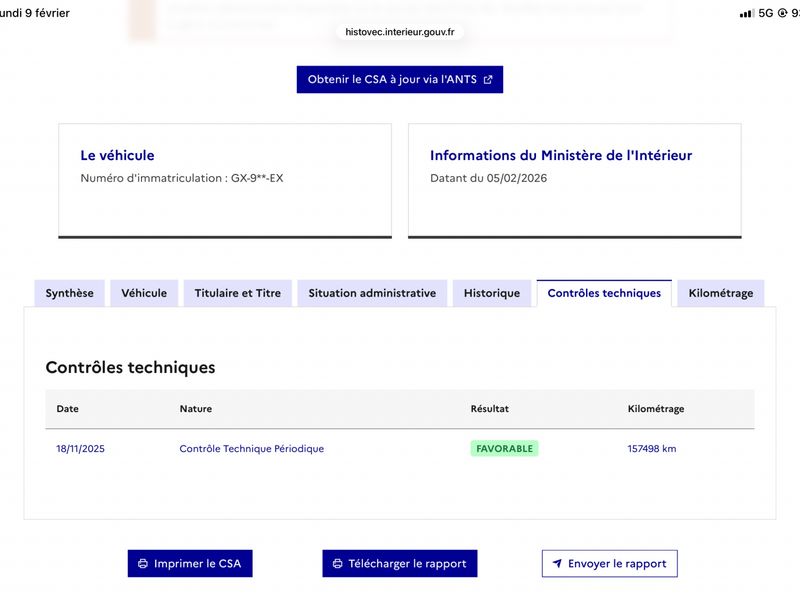
Task: Click the printer icon on Imprimer le CSA
Action: click(143, 564)
